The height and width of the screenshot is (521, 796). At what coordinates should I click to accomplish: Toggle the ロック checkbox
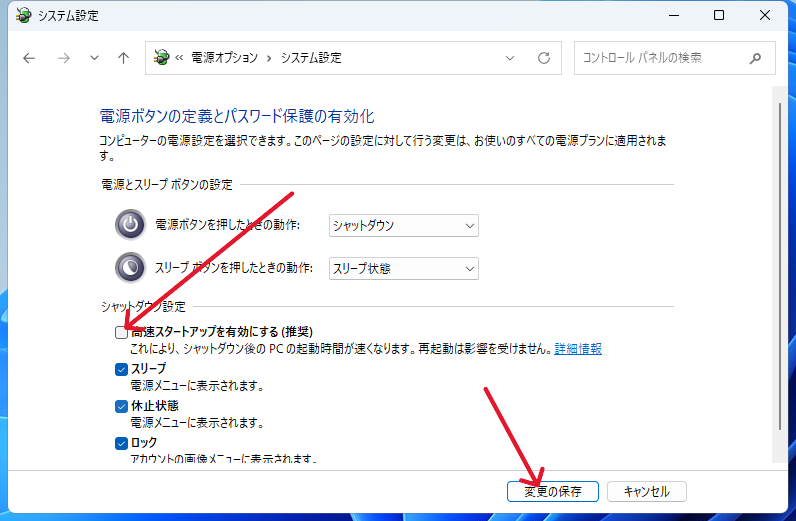121,442
